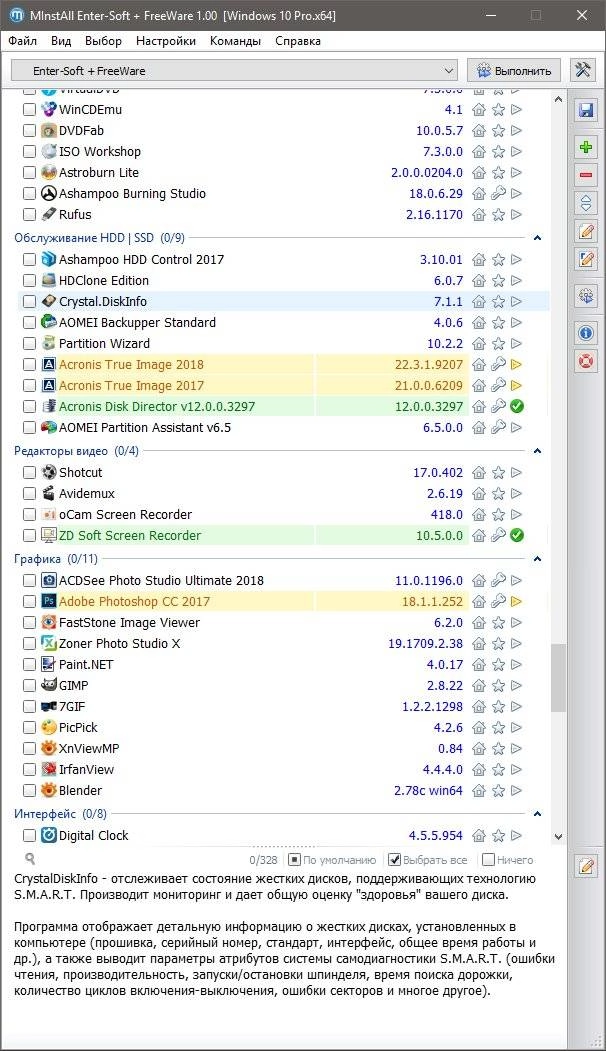Enable the PicPick checkbox

coord(29,727)
